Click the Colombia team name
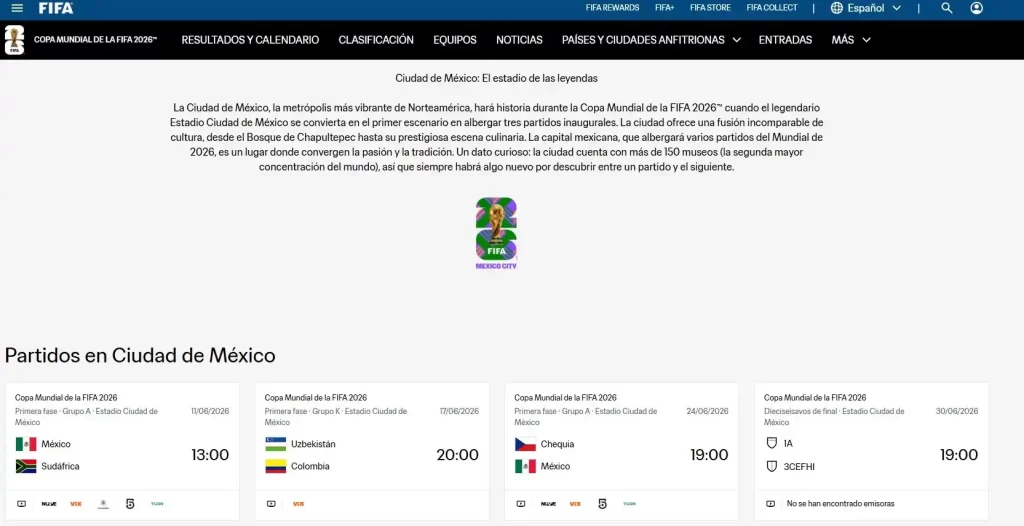 [310, 467]
